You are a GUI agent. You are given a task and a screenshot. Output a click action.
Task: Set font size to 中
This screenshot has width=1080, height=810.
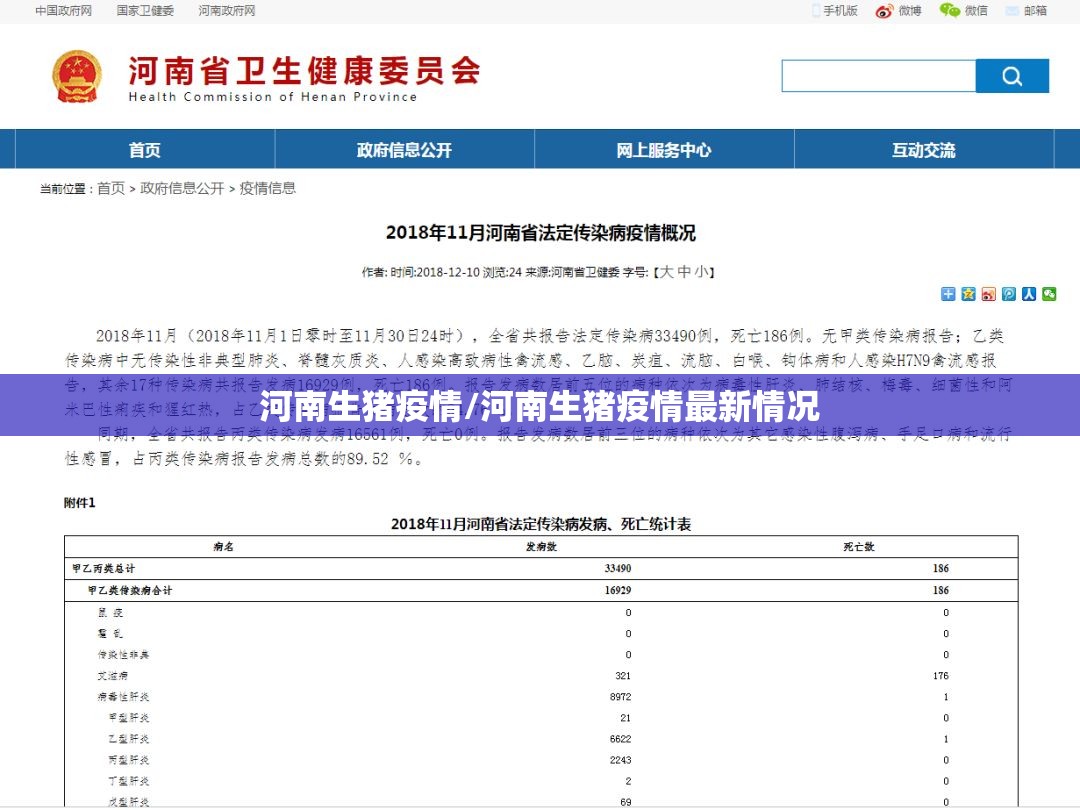[684, 272]
